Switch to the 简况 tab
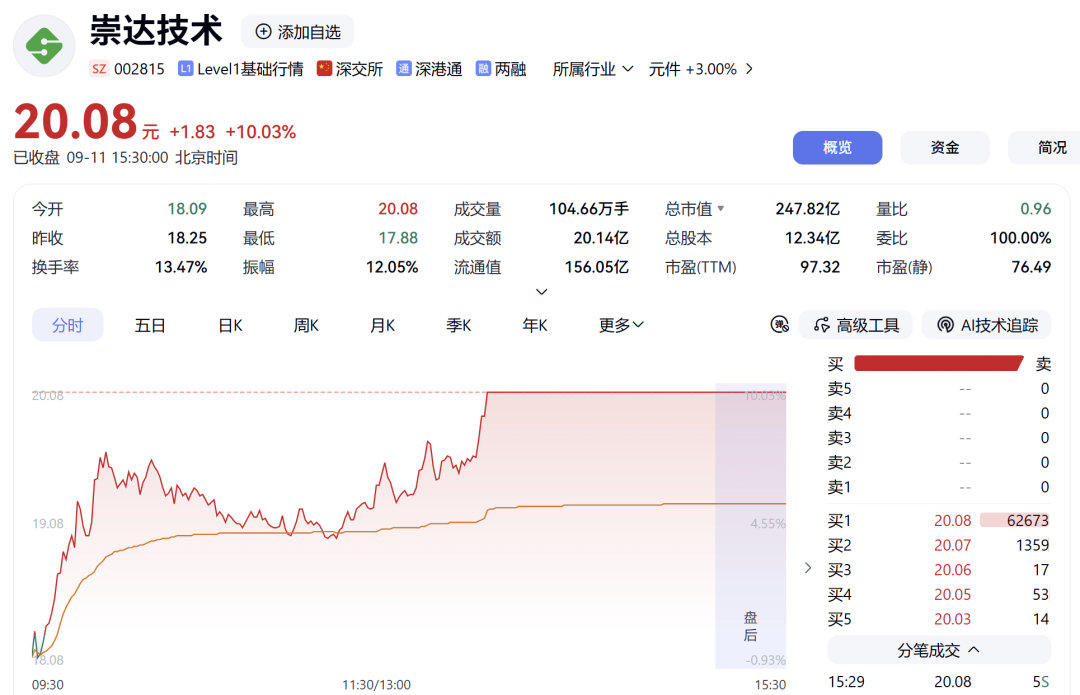This screenshot has height=695, width=1080. [1044, 147]
